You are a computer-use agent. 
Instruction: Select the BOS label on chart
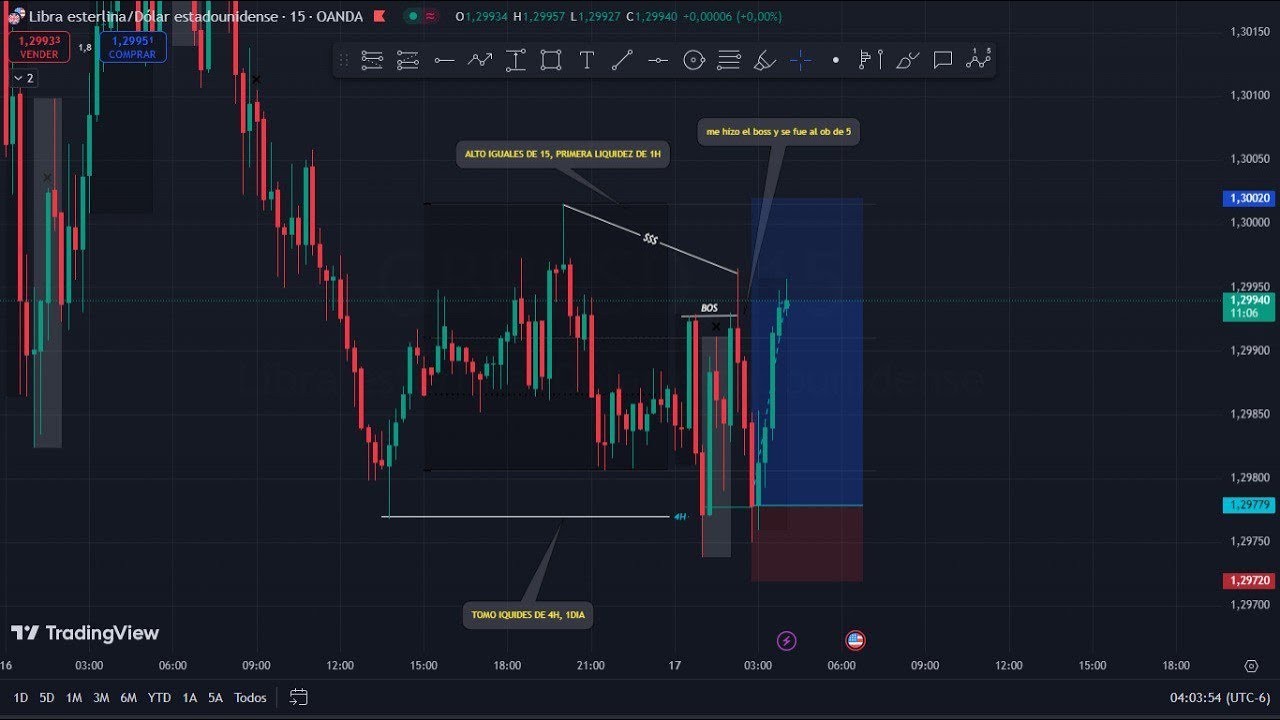[x=709, y=308]
